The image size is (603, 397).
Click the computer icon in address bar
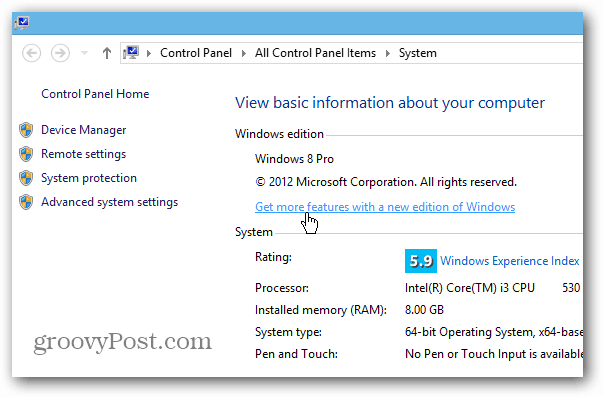131,52
